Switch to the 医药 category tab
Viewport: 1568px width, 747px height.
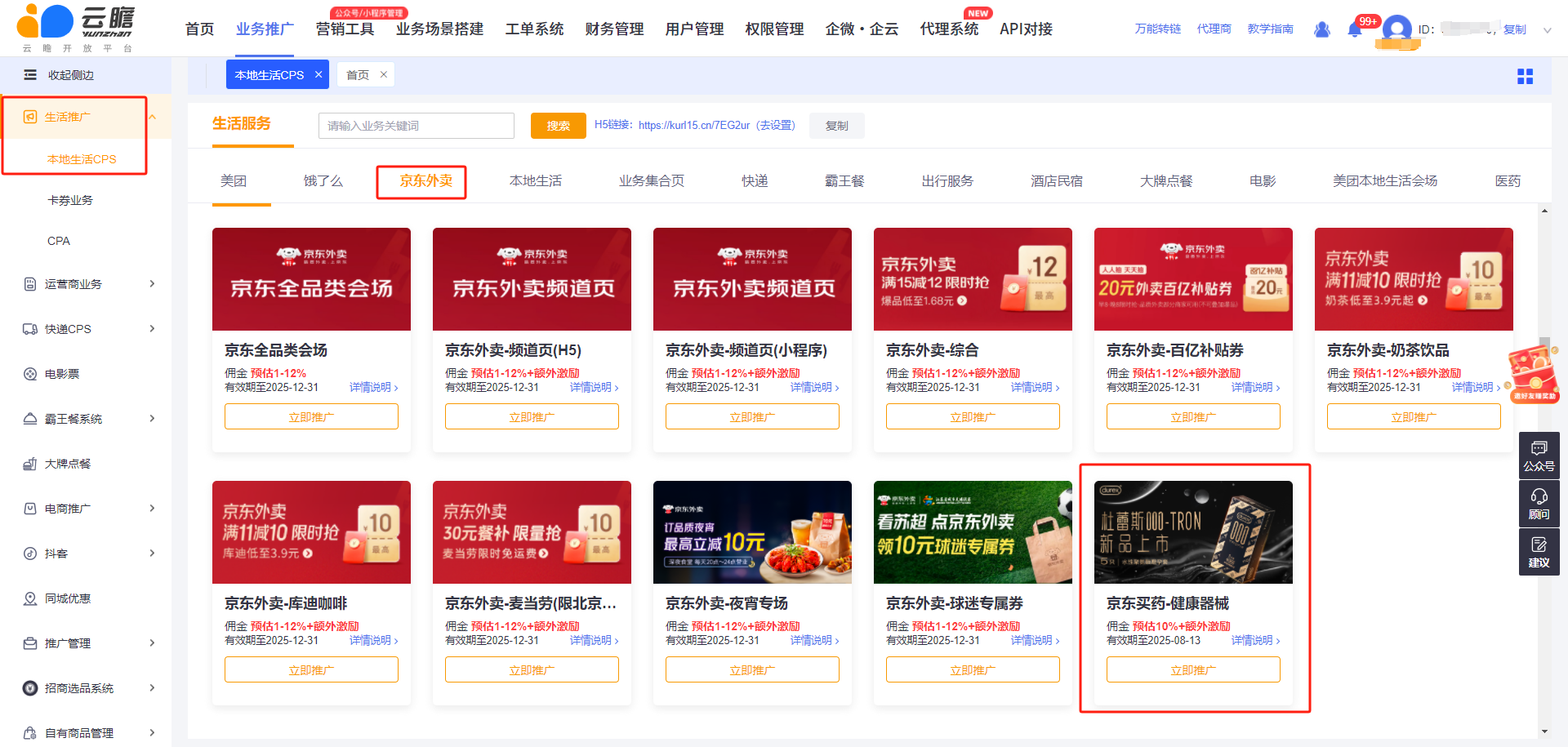(x=1508, y=181)
